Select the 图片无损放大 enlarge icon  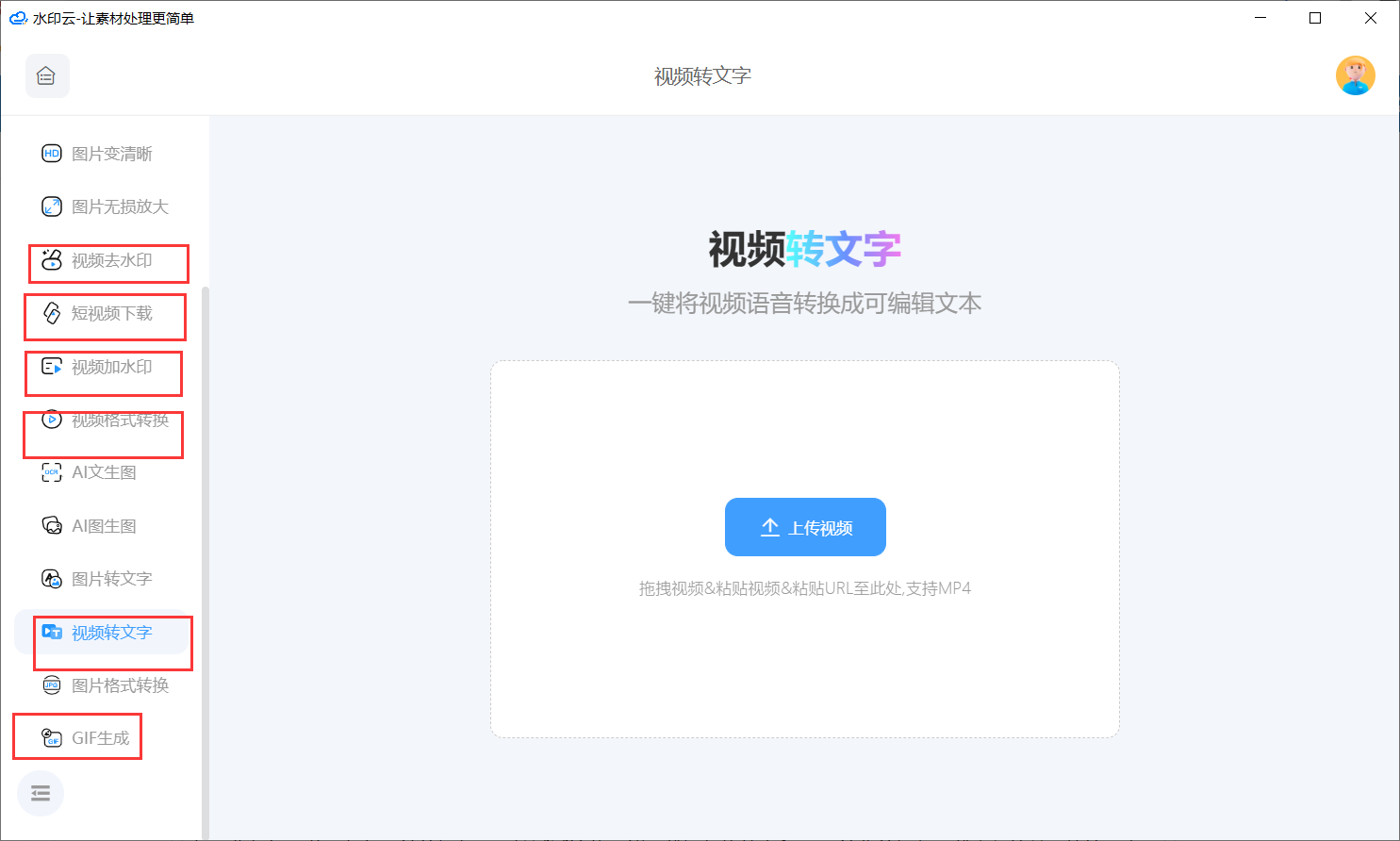(x=52, y=206)
